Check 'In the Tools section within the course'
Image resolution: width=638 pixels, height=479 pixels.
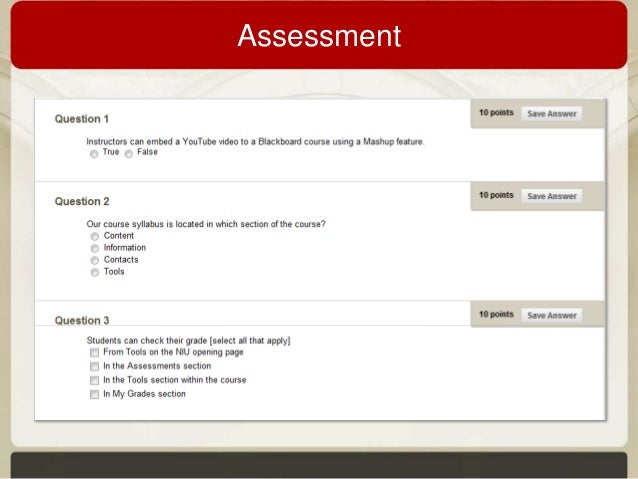click(x=94, y=380)
